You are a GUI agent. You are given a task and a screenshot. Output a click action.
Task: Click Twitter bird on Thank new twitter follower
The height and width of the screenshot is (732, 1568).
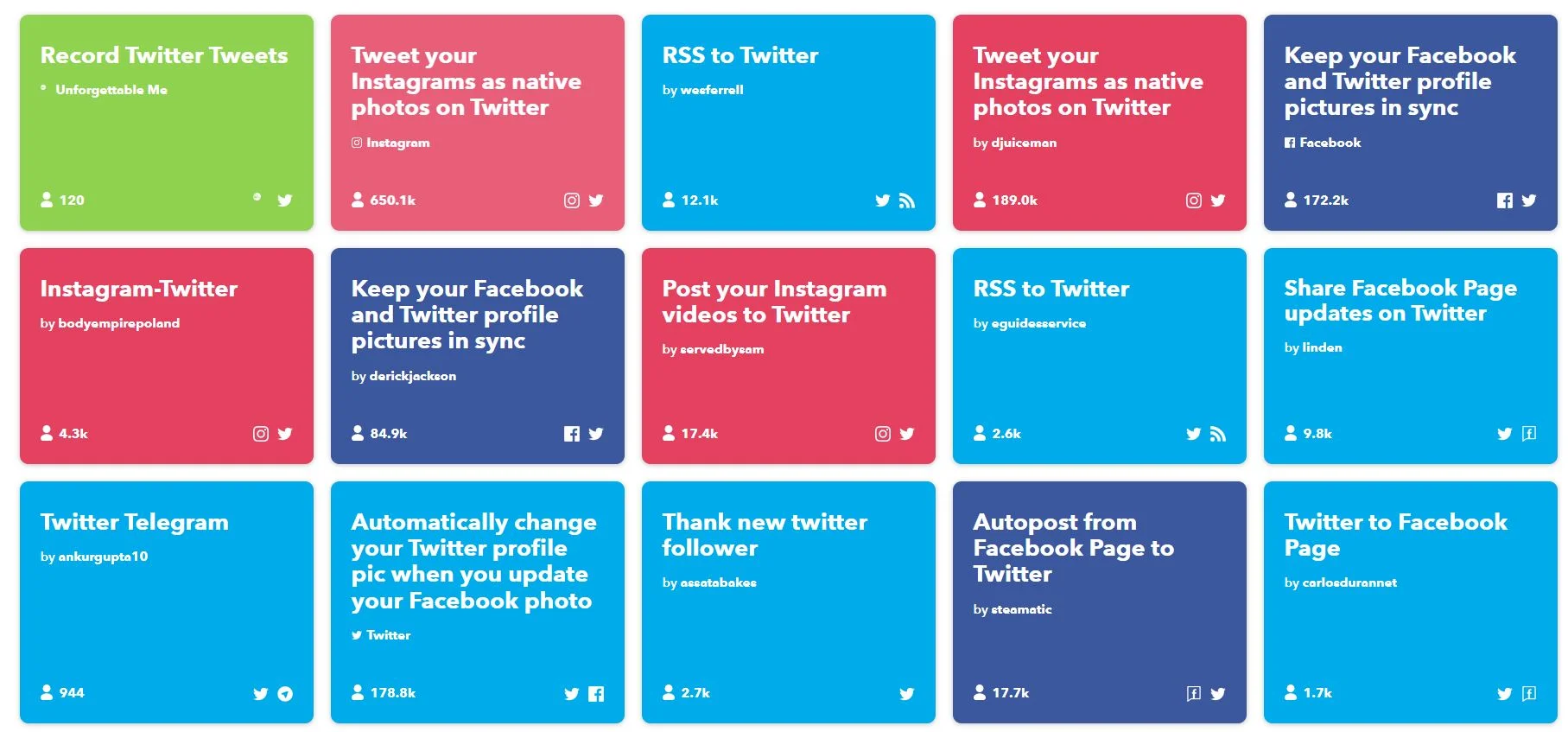click(x=907, y=693)
